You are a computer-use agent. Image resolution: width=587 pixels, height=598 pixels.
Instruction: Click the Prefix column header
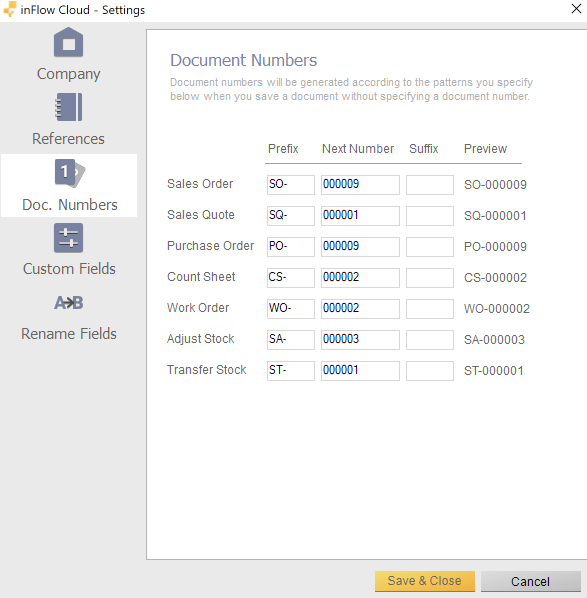click(x=283, y=149)
